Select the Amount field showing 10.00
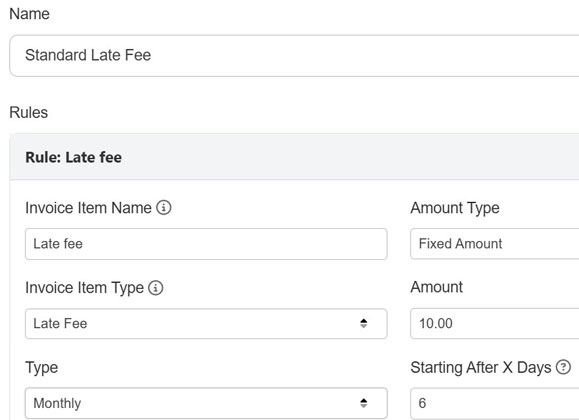The height and width of the screenshot is (420, 579). coord(494,324)
